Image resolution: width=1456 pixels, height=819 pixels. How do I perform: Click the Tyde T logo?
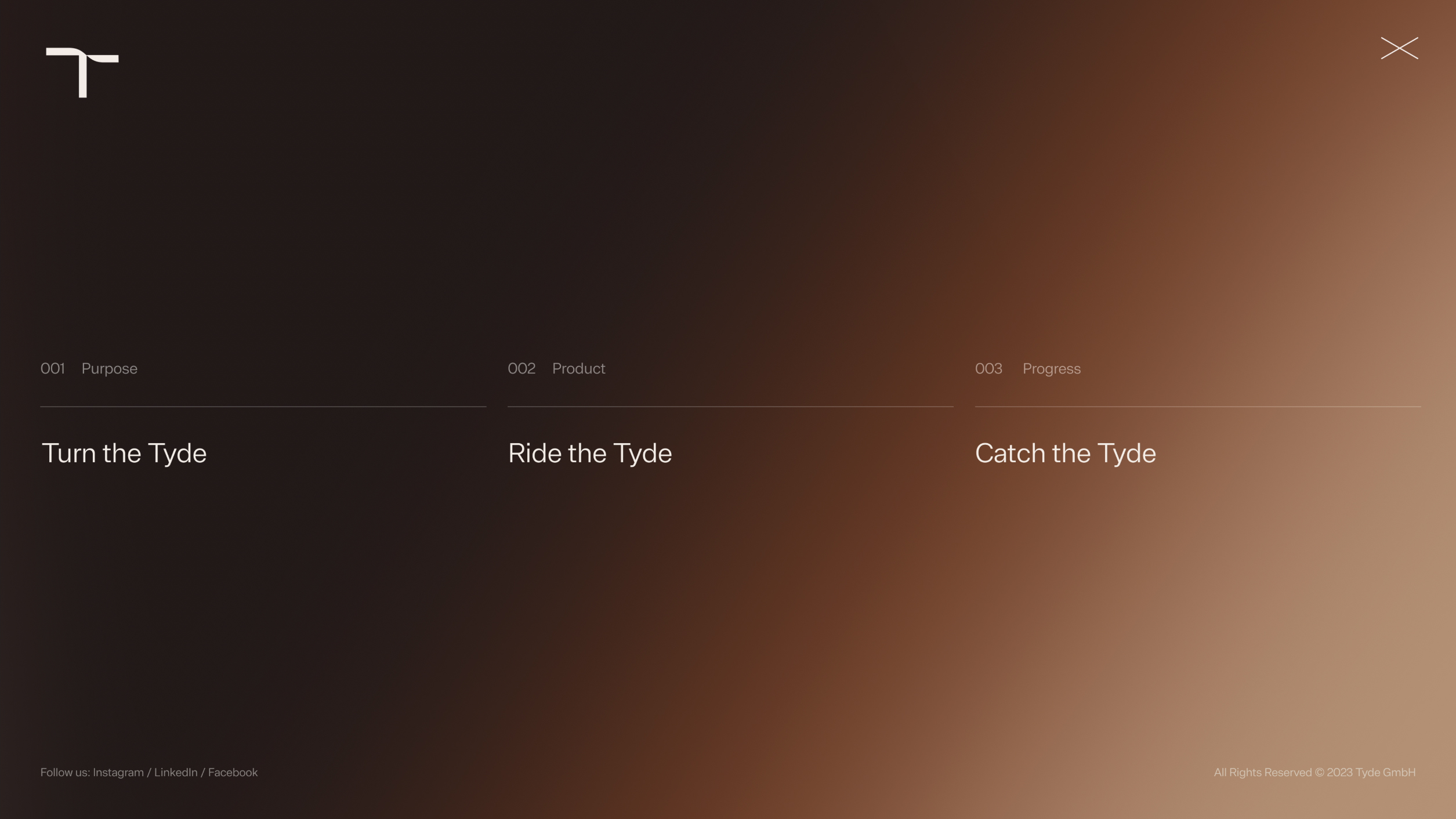[82, 71]
